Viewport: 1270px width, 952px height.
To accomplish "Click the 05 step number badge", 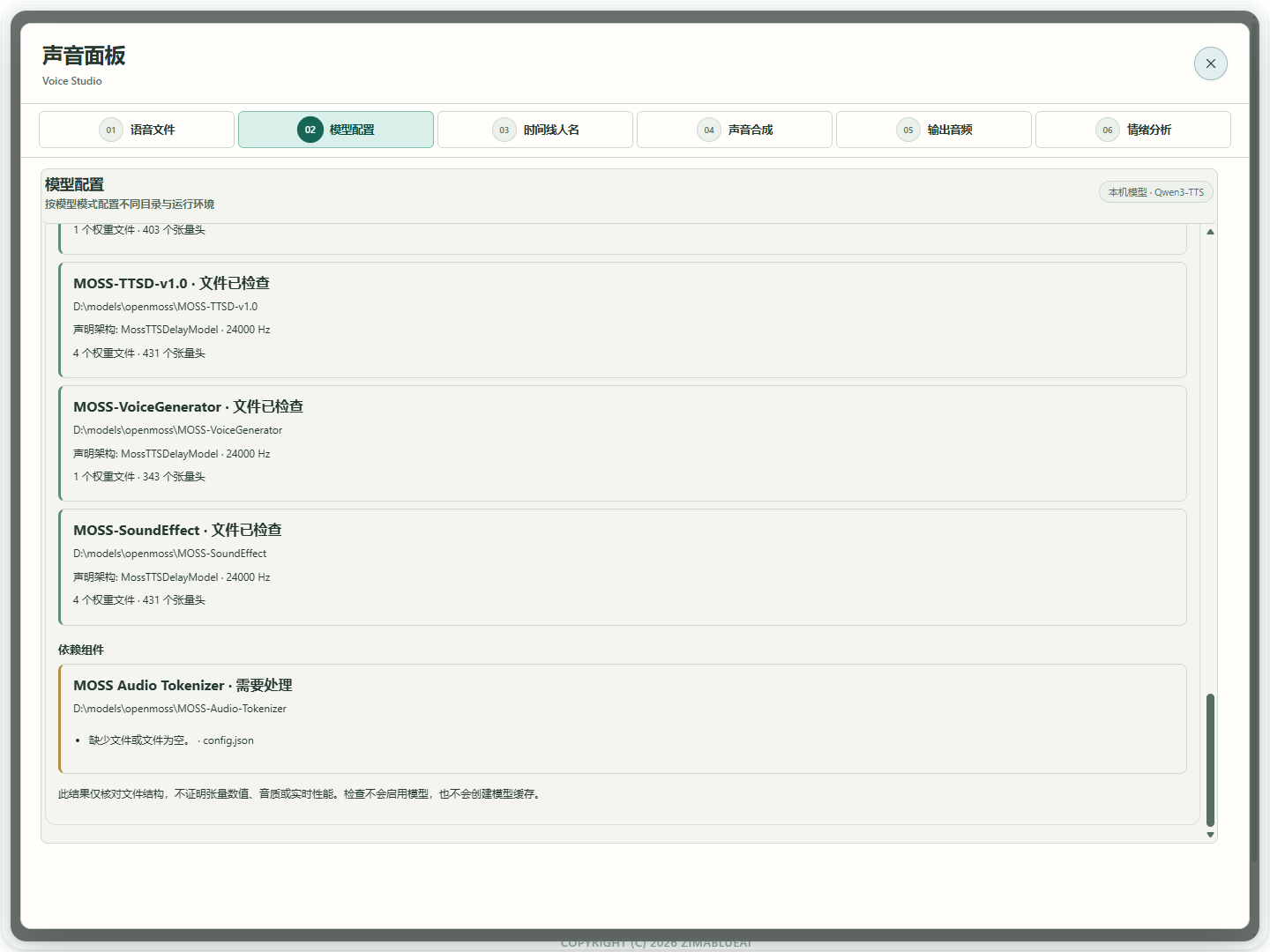I will point(908,130).
